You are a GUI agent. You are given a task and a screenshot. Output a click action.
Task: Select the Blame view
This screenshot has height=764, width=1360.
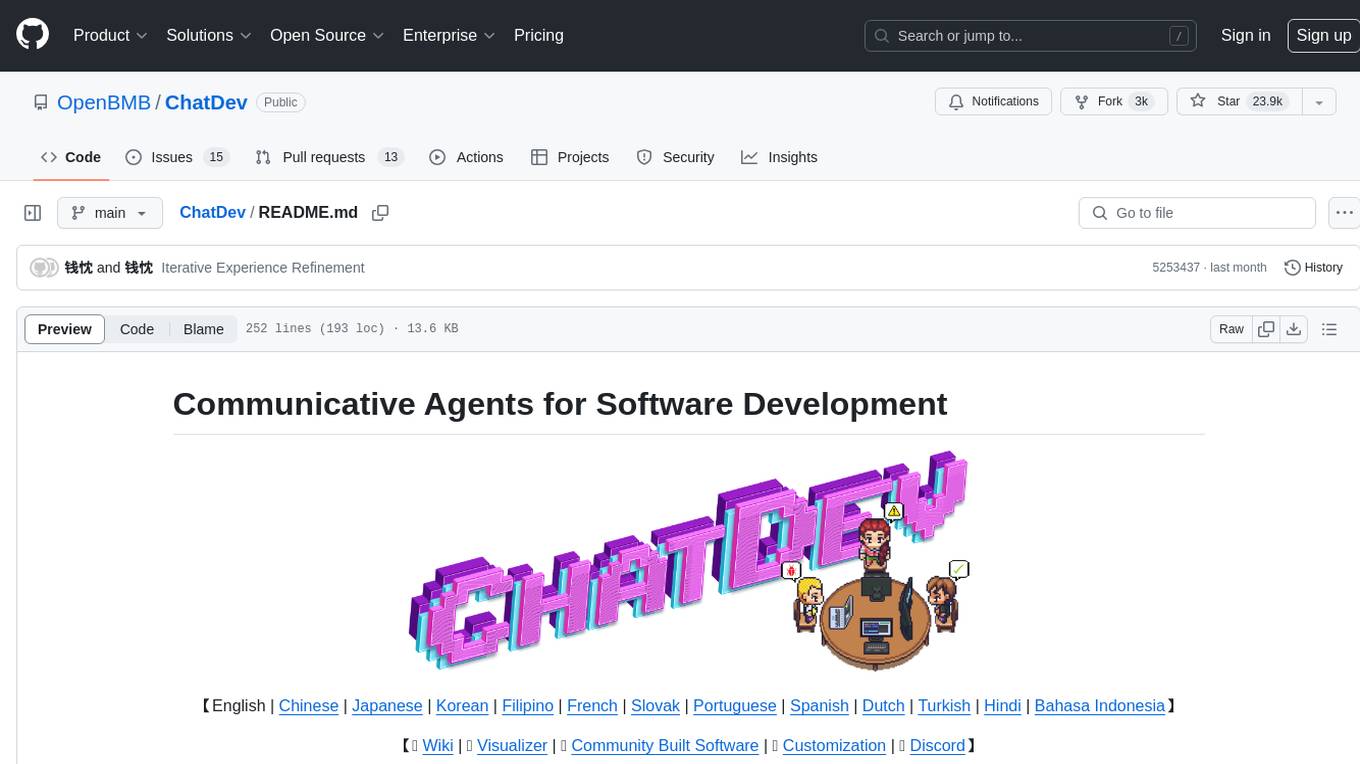203,329
